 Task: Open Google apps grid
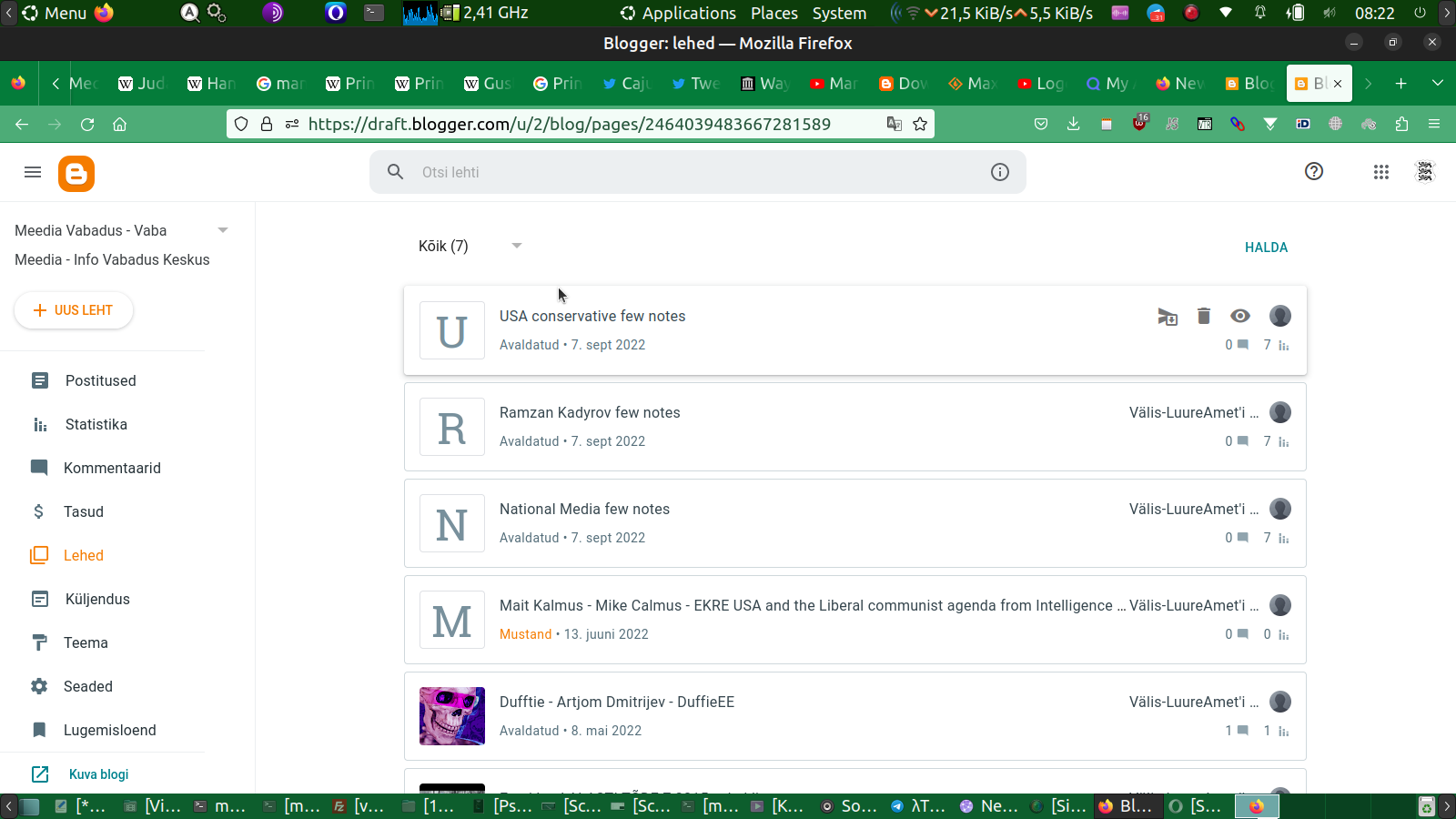(x=1380, y=172)
